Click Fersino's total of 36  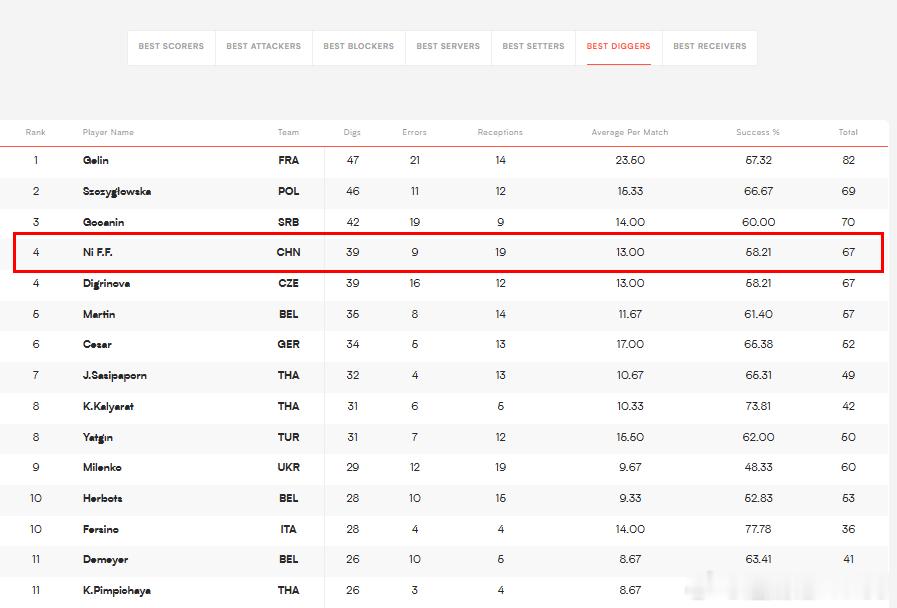(848, 529)
